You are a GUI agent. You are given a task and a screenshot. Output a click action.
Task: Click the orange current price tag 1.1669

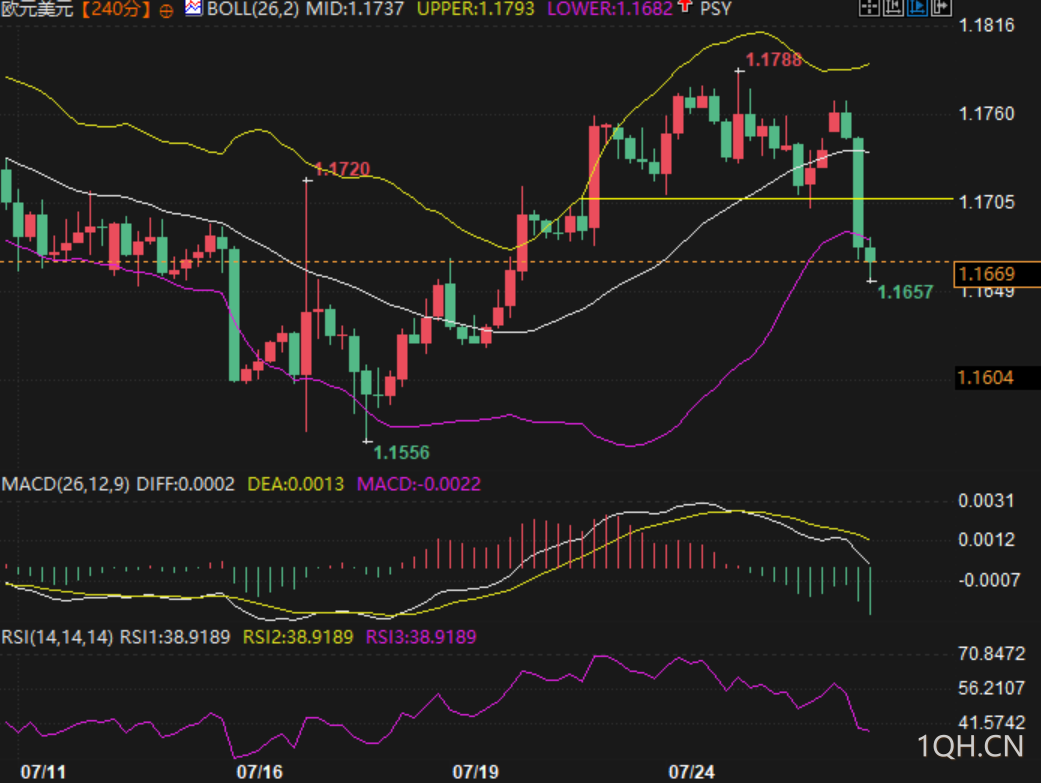point(997,274)
